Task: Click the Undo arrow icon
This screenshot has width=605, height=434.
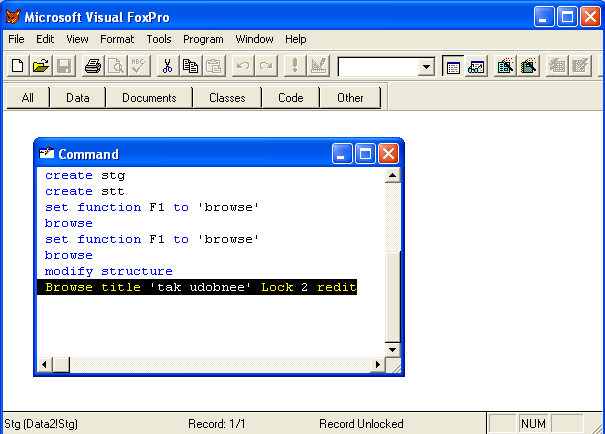Action: 243,66
